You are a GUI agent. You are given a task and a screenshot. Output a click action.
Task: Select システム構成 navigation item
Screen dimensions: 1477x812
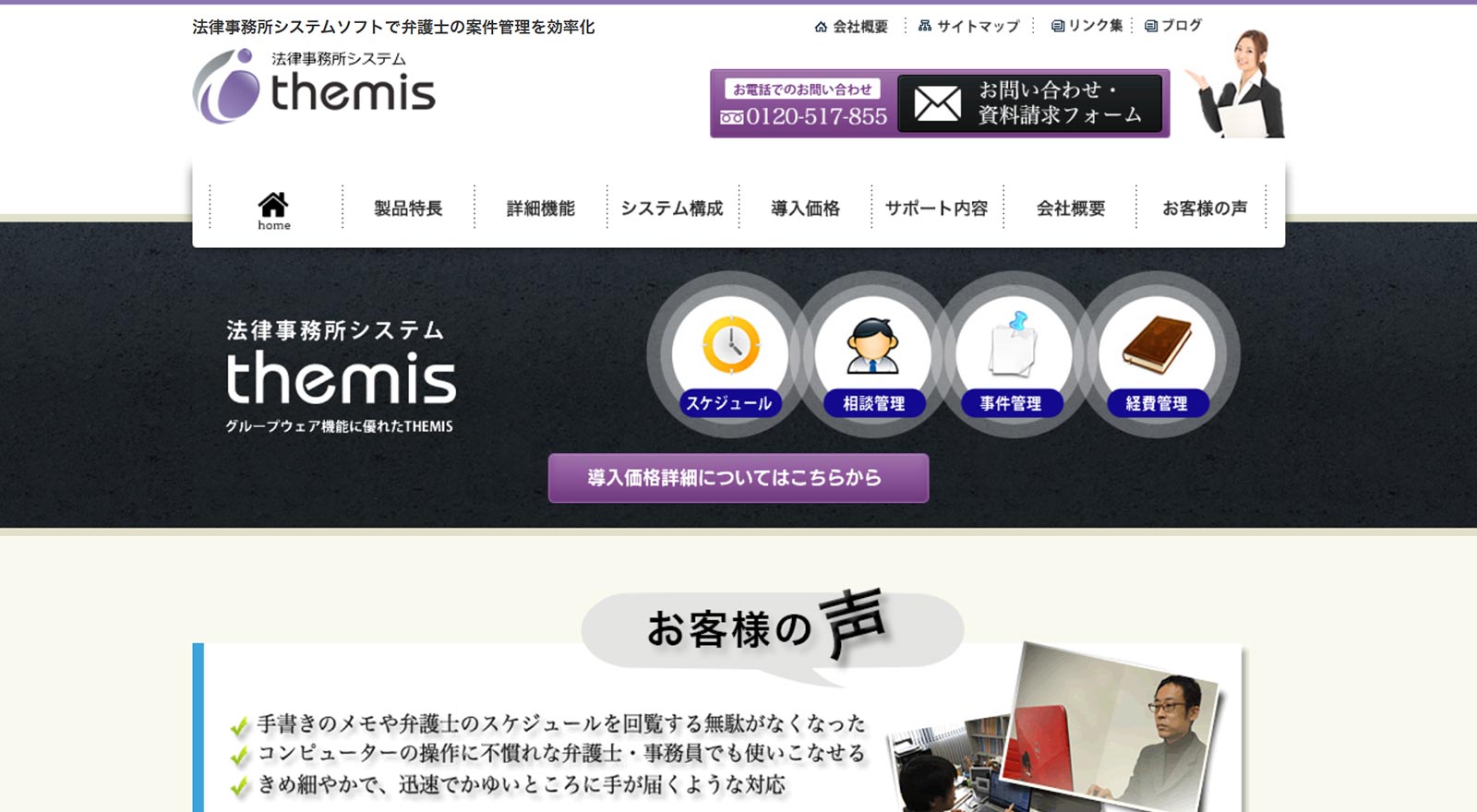pos(672,209)
